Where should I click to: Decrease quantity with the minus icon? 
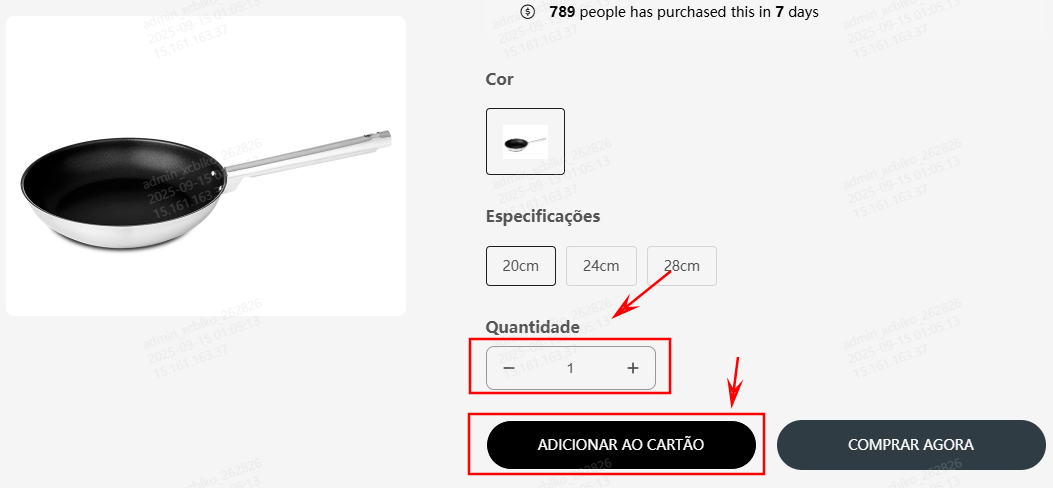[509, 368]
